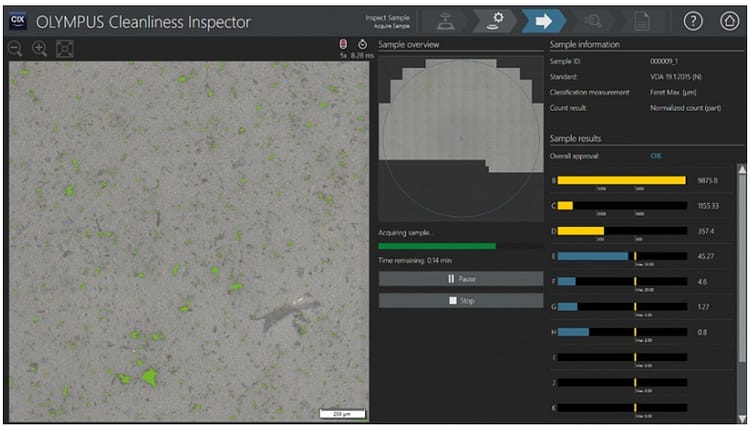Select the review results workflow step
The width and height of the screenshot is (750, 426).
click(x=591, y=20)
